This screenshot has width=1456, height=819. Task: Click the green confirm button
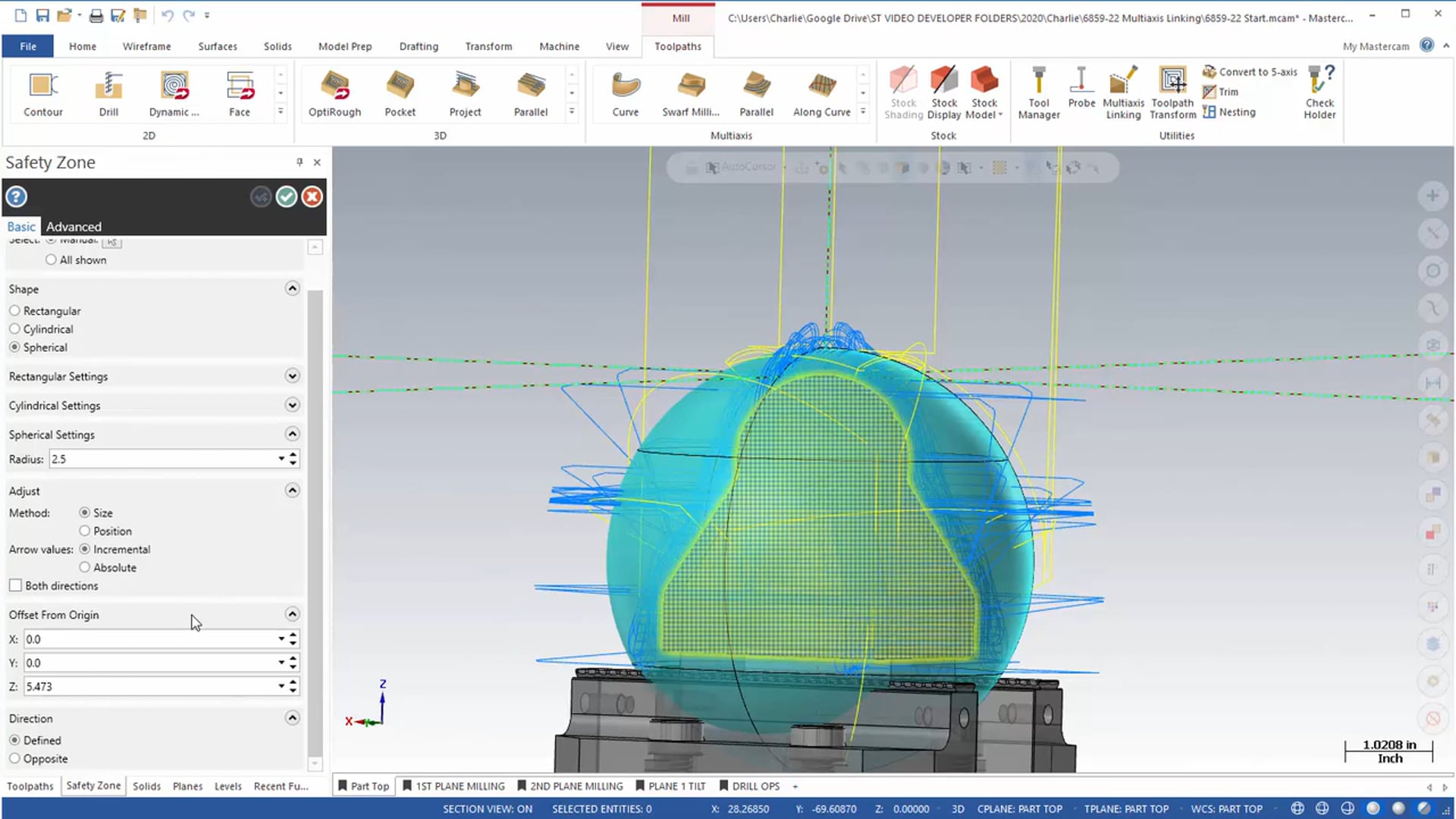[286, 197]
